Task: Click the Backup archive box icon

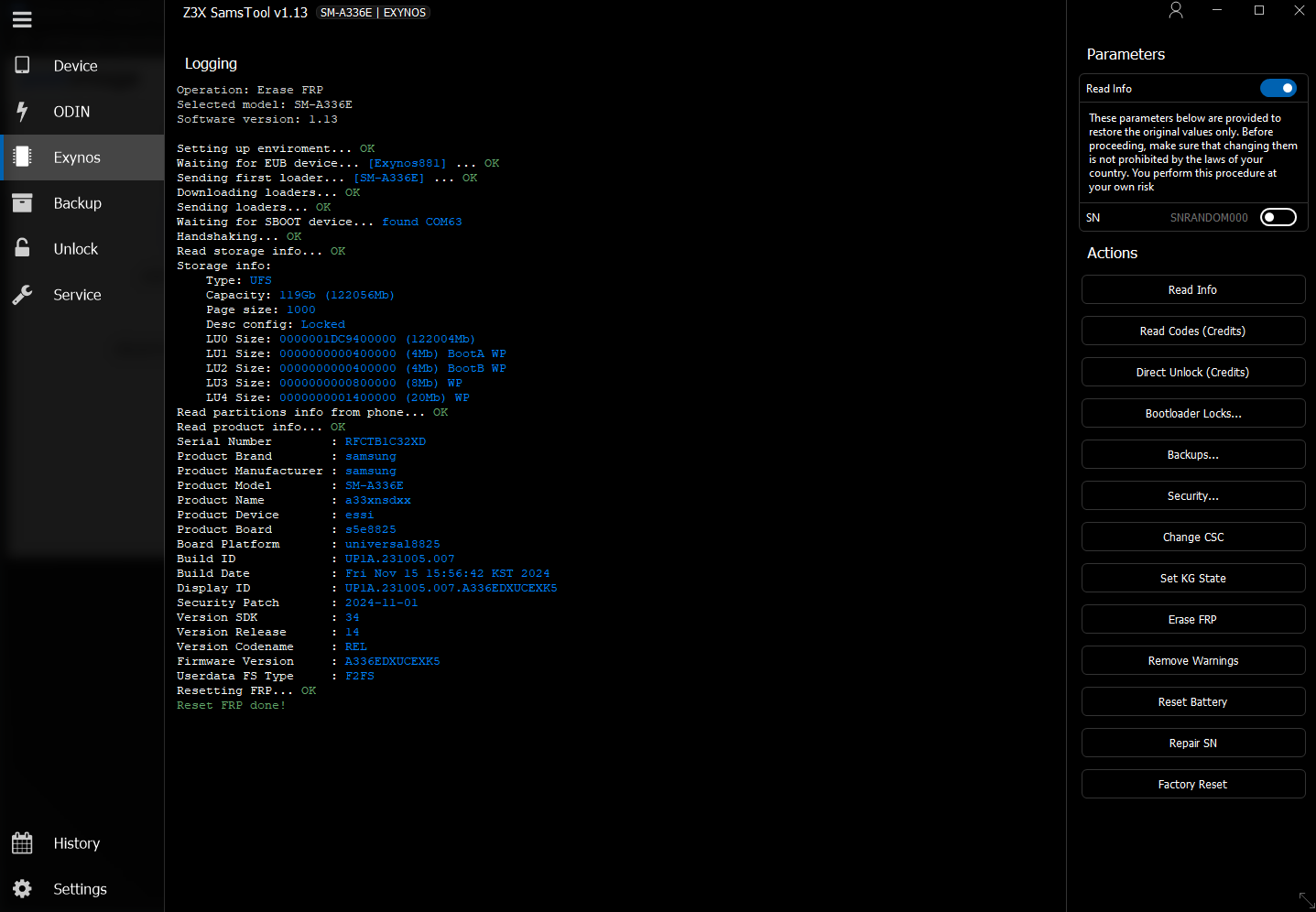Action: coord(22,202)
